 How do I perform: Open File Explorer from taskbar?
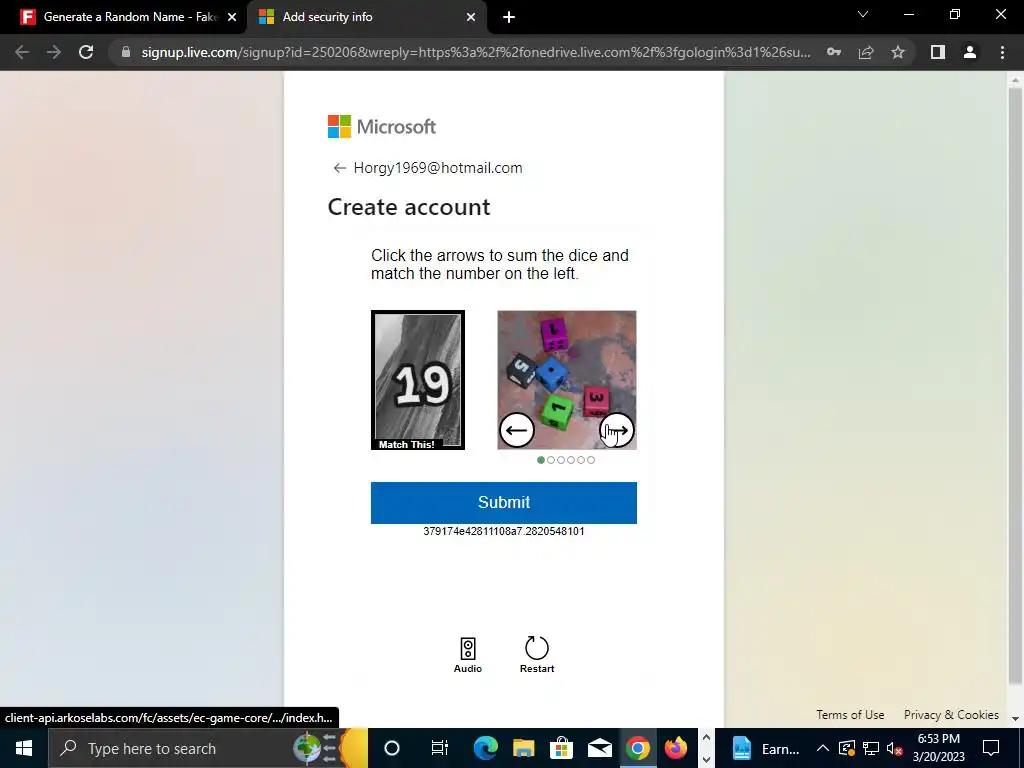coord(523,748)
